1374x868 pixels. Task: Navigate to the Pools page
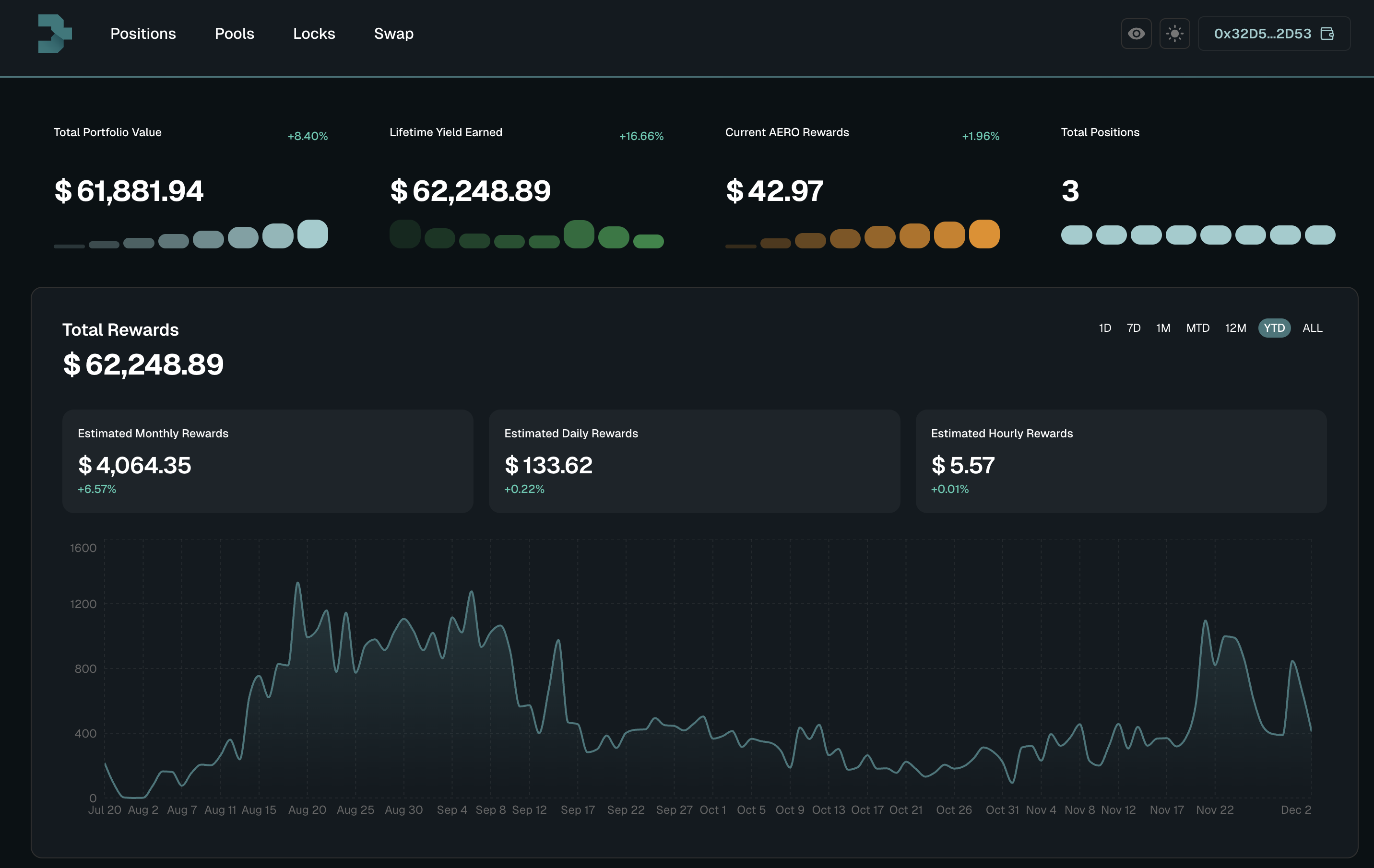coord(234,34)
